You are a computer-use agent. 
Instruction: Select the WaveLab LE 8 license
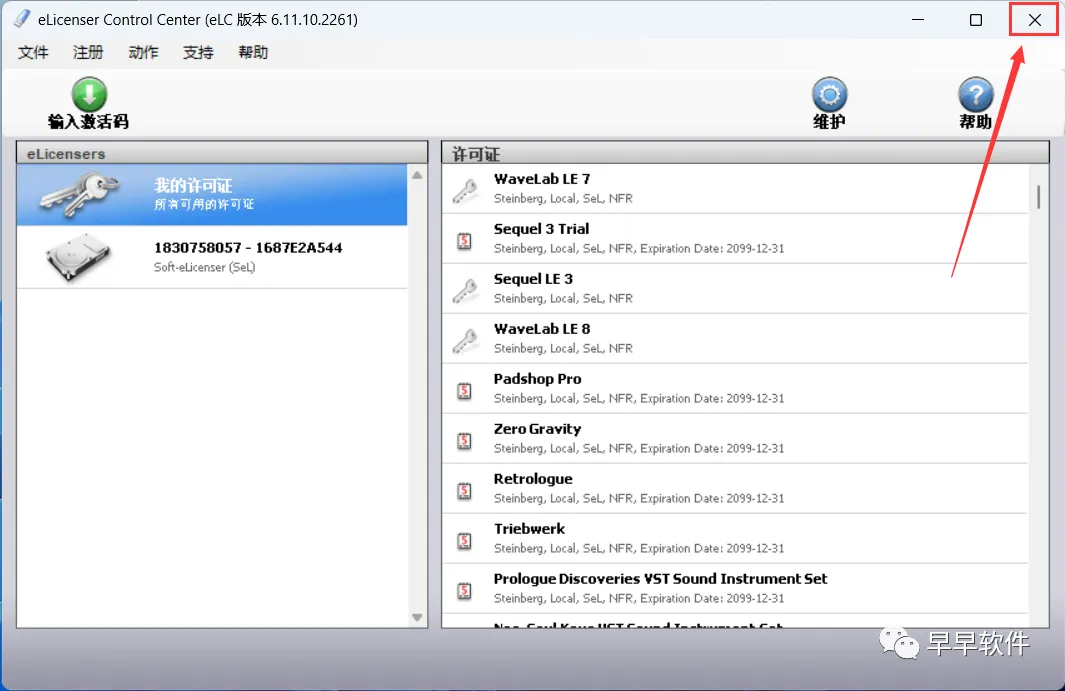734,338
